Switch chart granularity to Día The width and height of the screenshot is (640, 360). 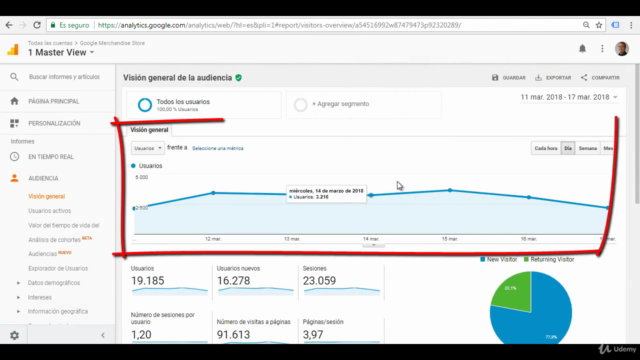(x=568, y=148)
